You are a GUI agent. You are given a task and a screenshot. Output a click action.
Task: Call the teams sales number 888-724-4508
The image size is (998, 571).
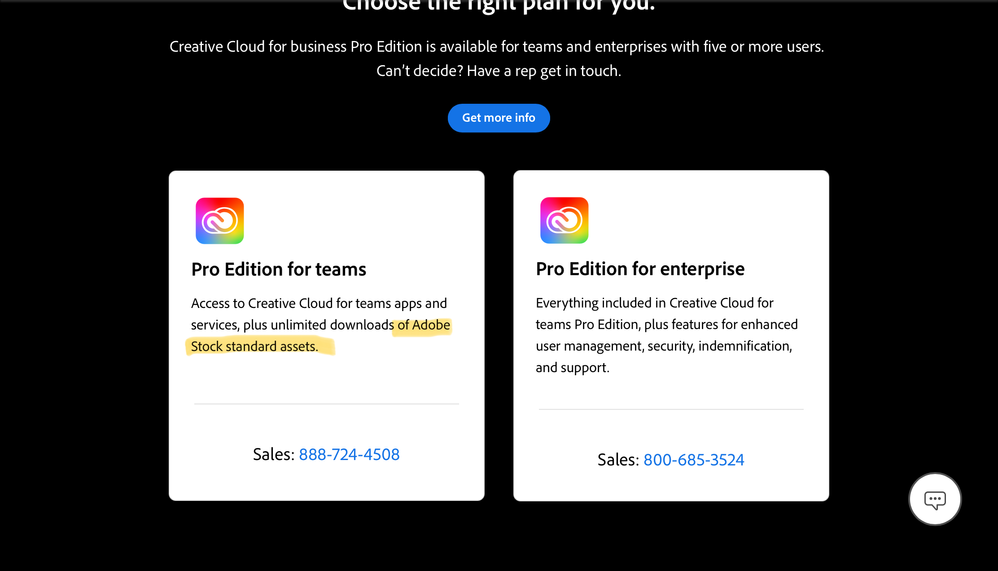349,455
